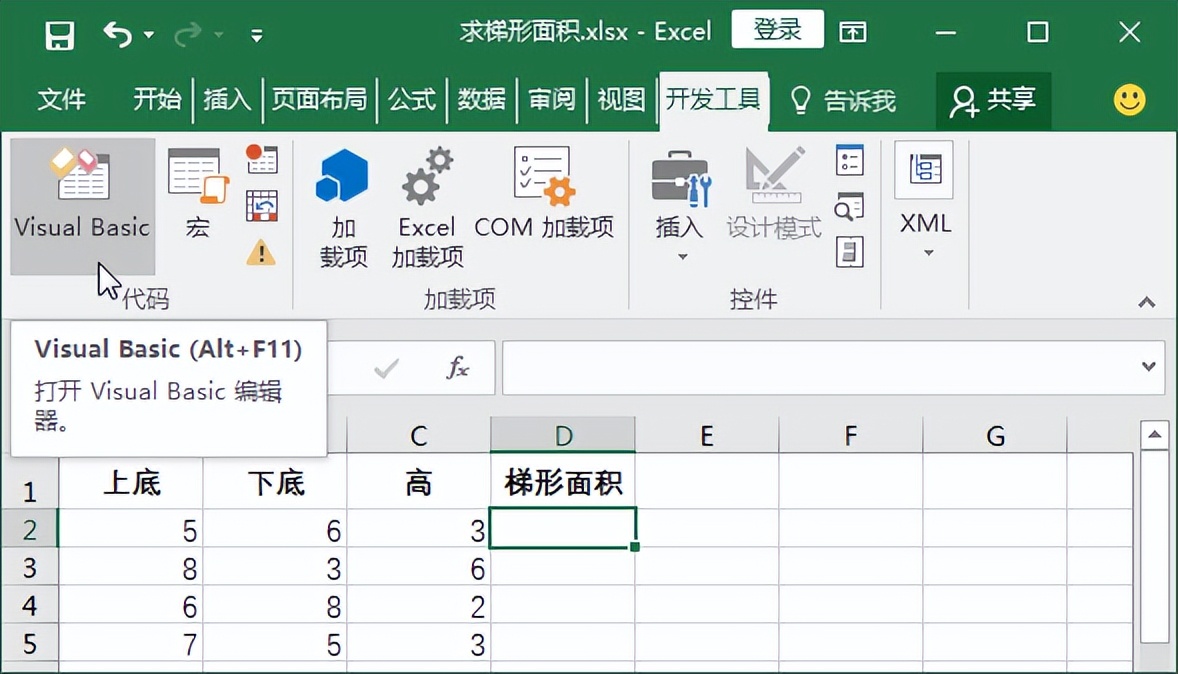
Task: Open the Quick Access Toolbar customize dropdown
Action: 256,32
